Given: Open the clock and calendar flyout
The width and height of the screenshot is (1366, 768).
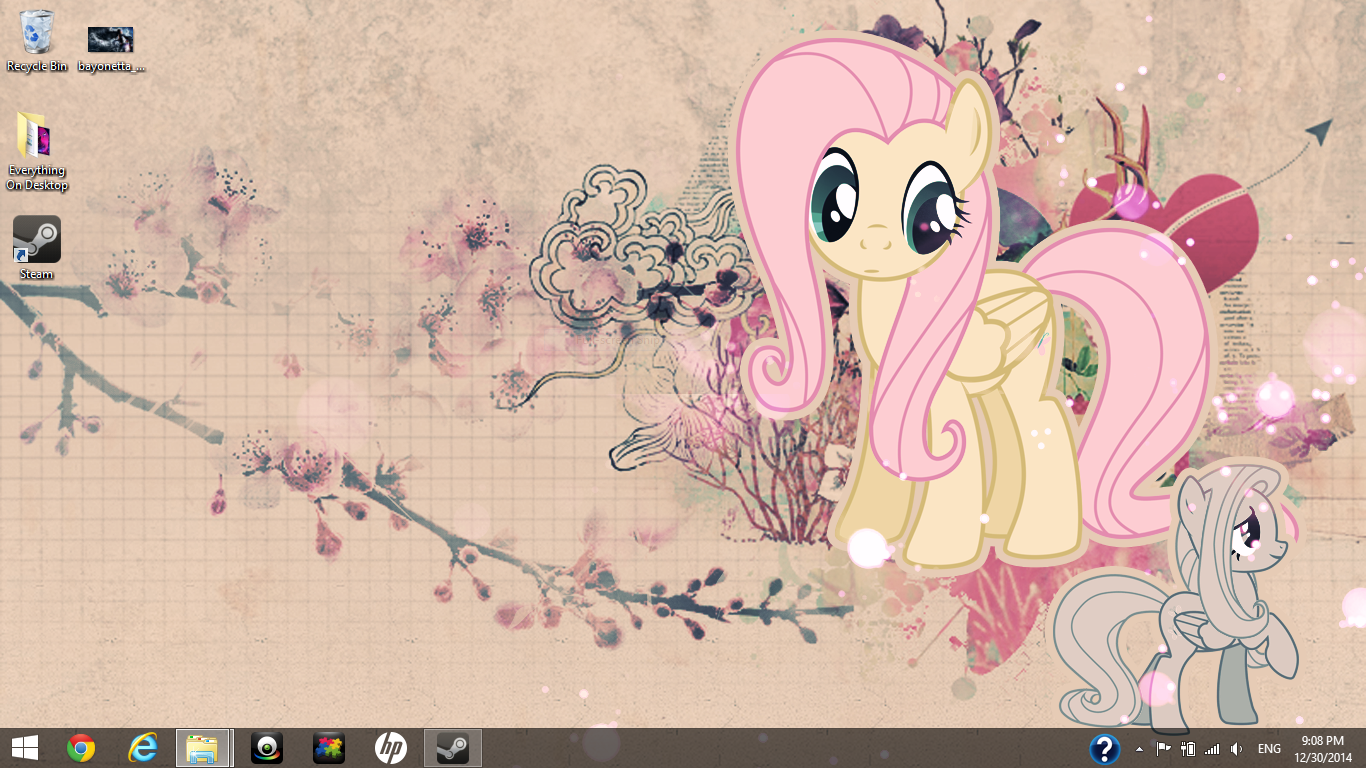Looking at the screenshot, I should coord(1322,747).
